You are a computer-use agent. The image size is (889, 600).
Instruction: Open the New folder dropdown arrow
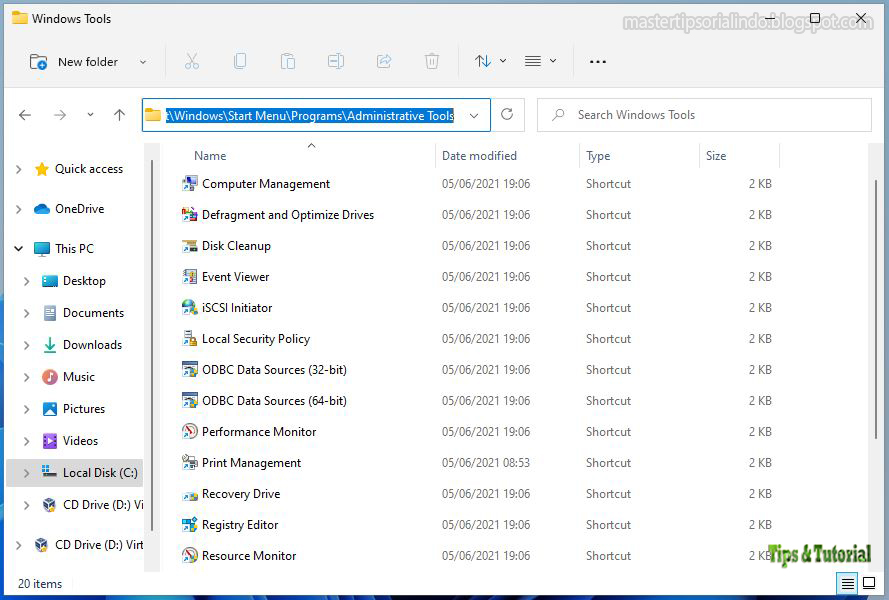142,61
